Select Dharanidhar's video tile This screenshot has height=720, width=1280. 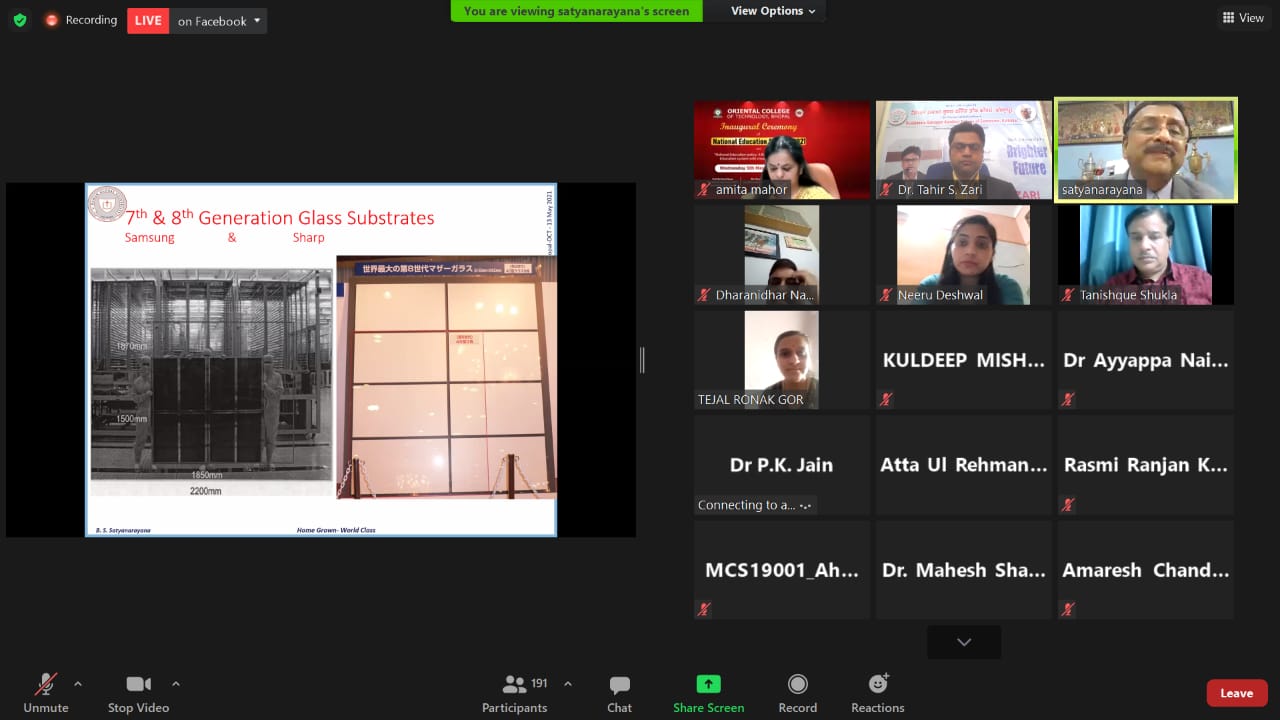[782, 254]
